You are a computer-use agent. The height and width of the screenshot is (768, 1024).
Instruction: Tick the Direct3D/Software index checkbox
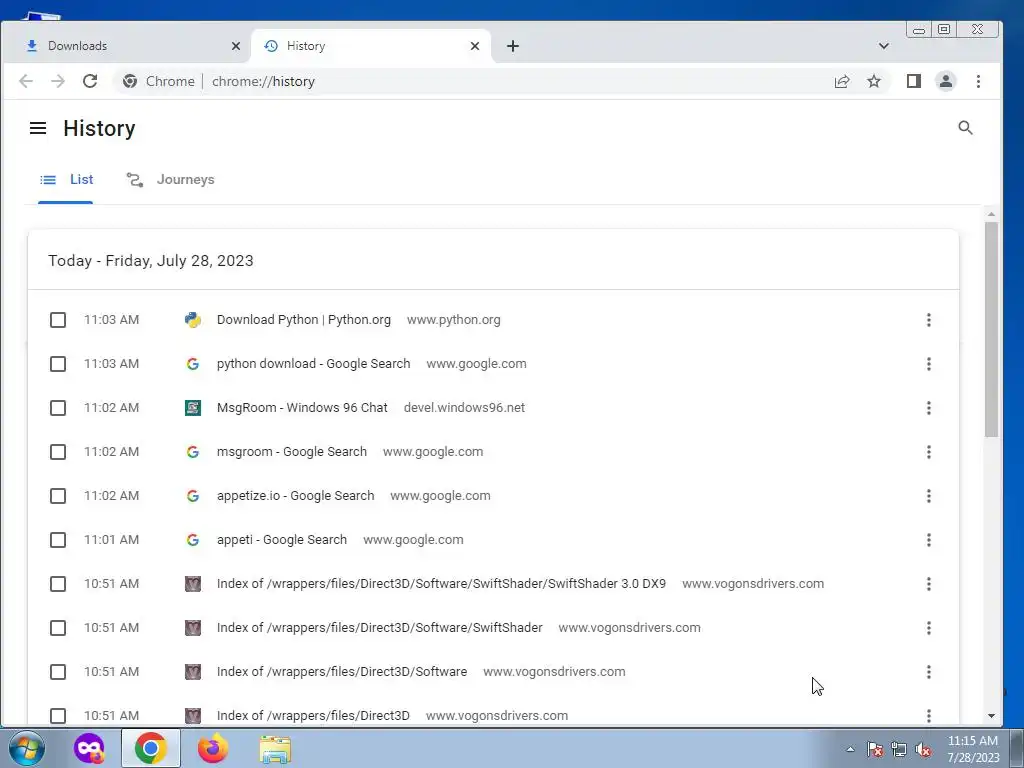coord(58,671)
